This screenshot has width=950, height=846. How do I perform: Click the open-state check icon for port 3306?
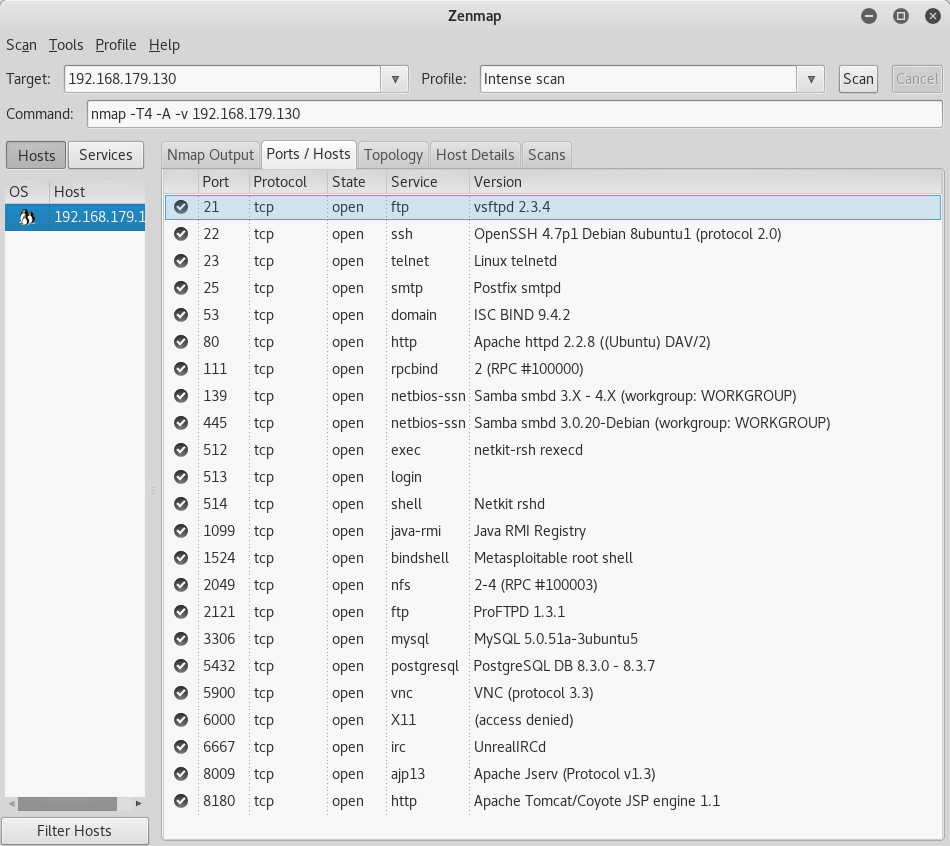181,639
